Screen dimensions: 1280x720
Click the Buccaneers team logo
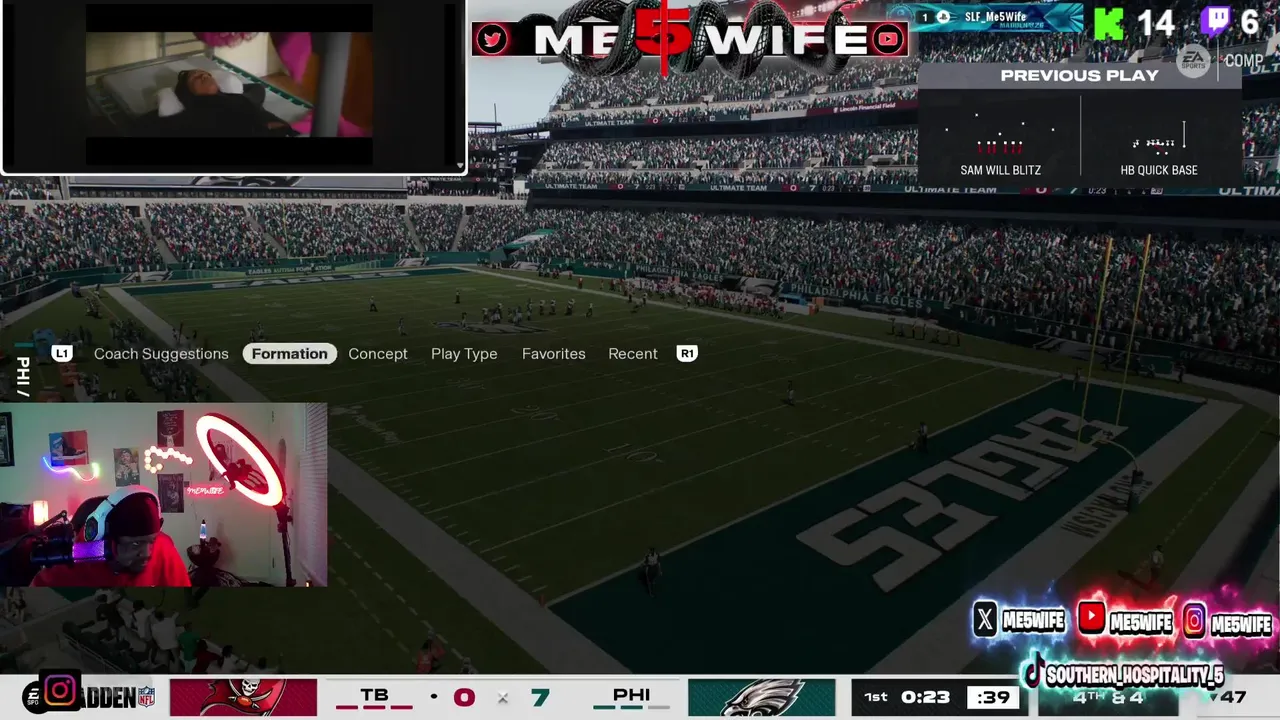tap(243, 697)
